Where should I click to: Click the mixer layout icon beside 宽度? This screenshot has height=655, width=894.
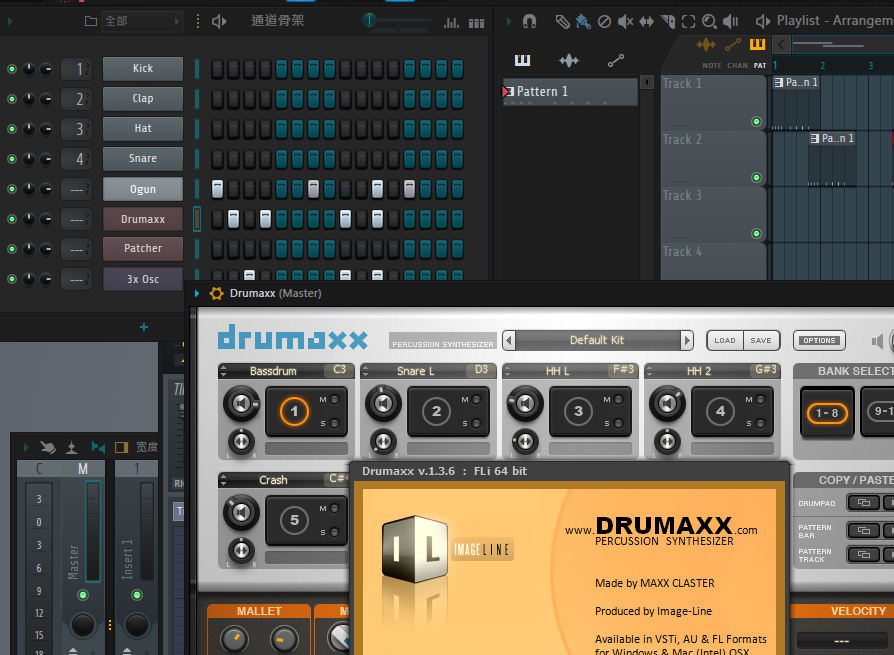click(x=121, y=447)
